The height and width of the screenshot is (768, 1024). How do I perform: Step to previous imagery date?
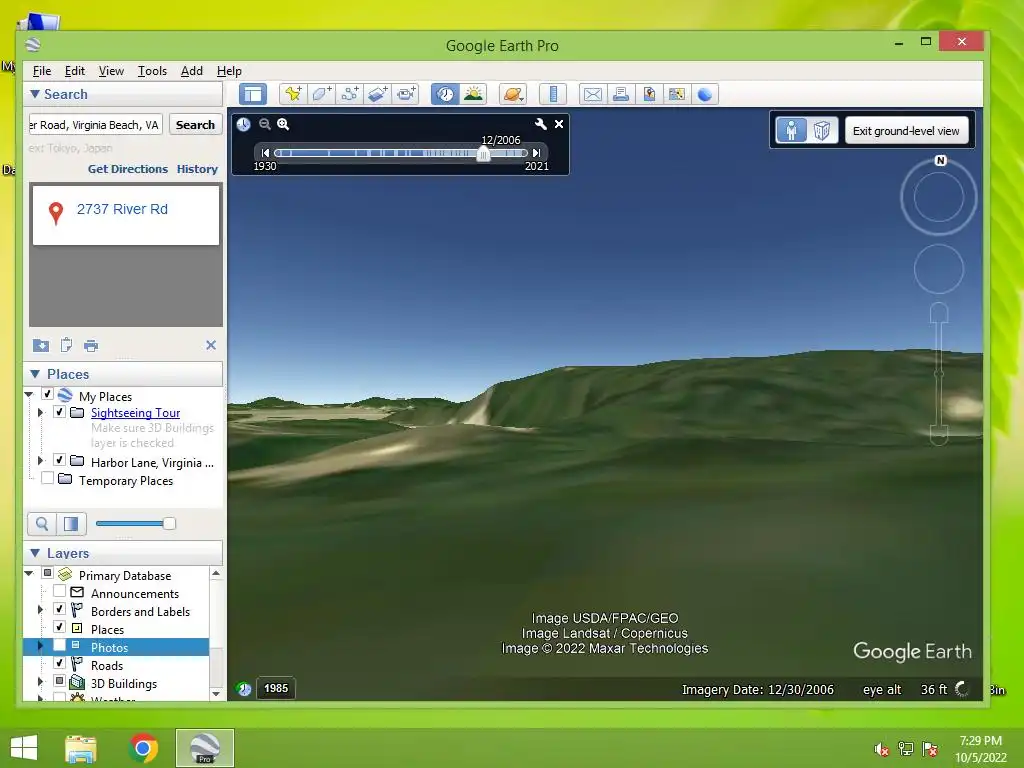pyautogui.click(x=264, y=153)
